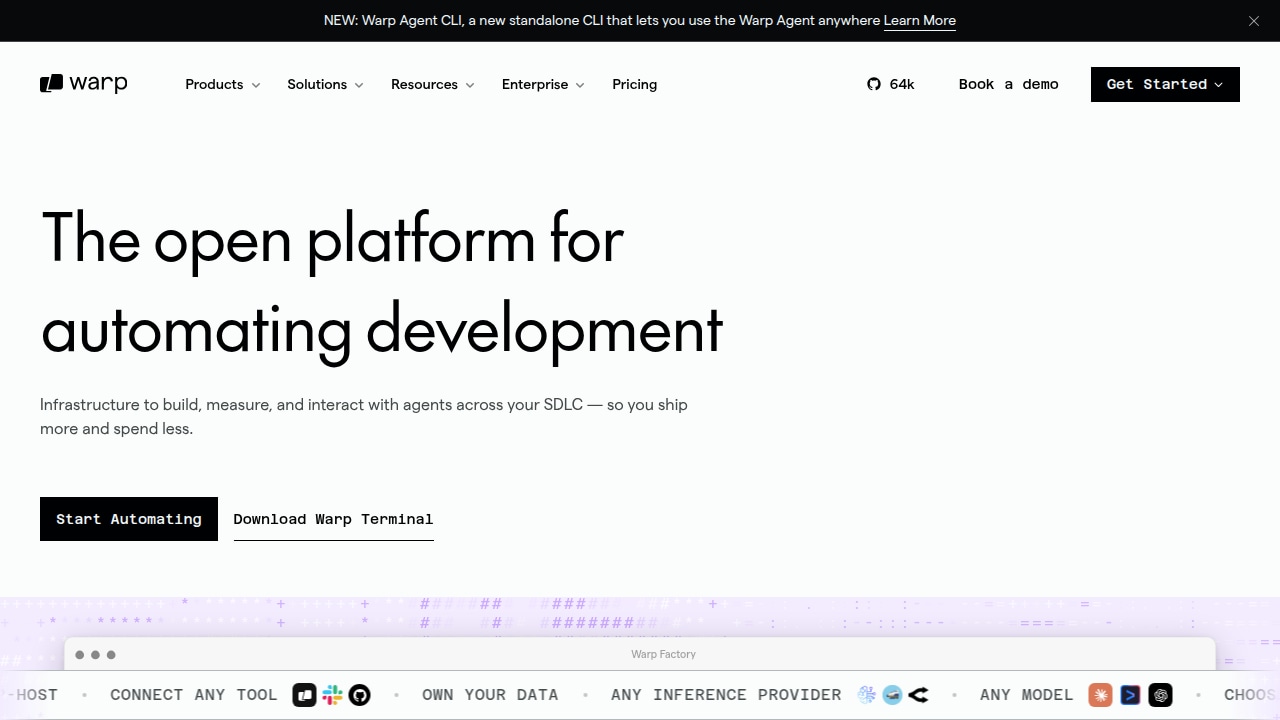Click the "ANY INFERENCE PROVIDER" ticker text
The height and width of the screenshot is (720, 1280).
[x=726, y=695]
